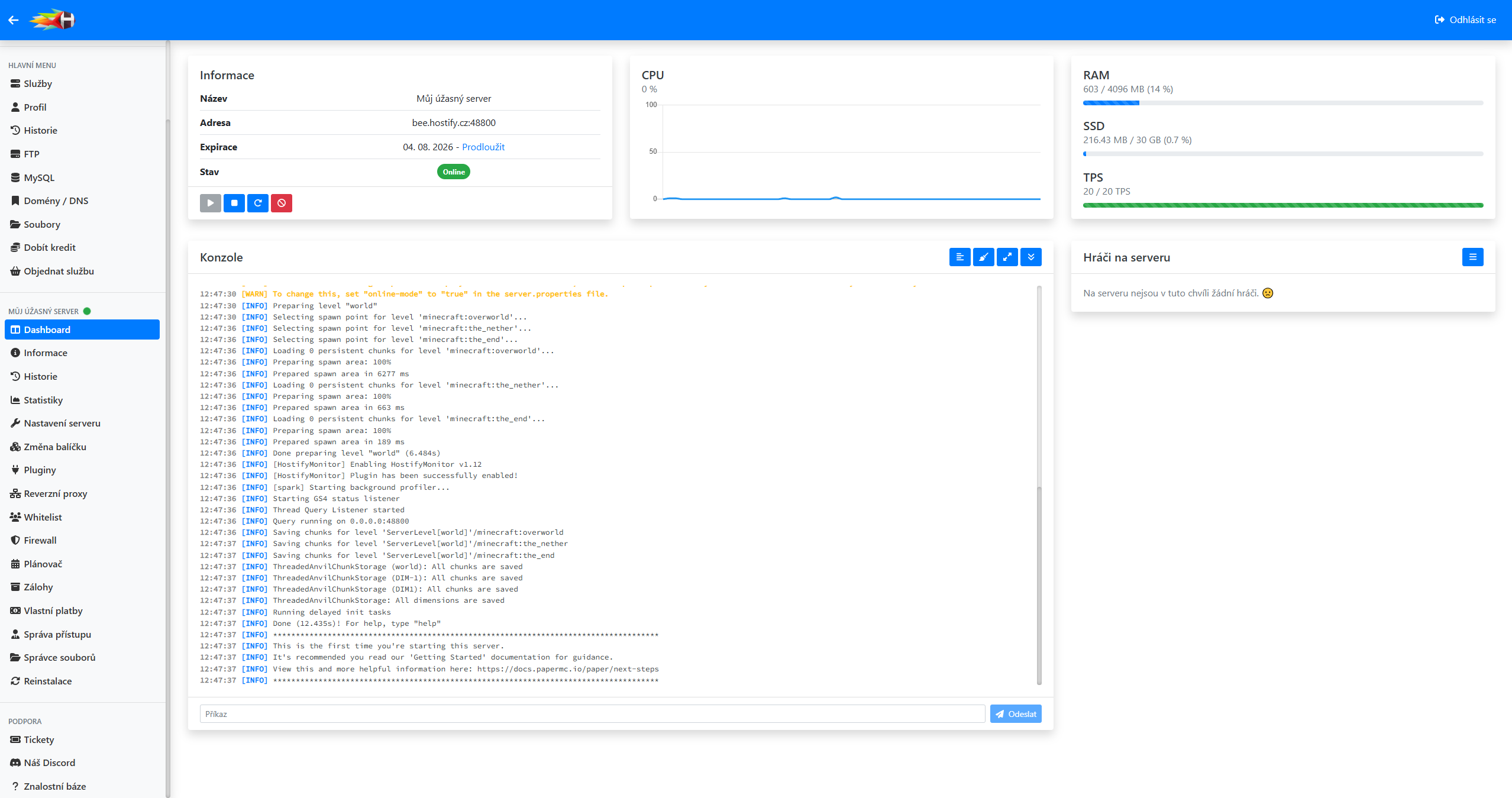This screenshot has width=1512, height=798.
Task: Click the Konzole panel heading
Action: pyautogui.click(x=221, y=257)
